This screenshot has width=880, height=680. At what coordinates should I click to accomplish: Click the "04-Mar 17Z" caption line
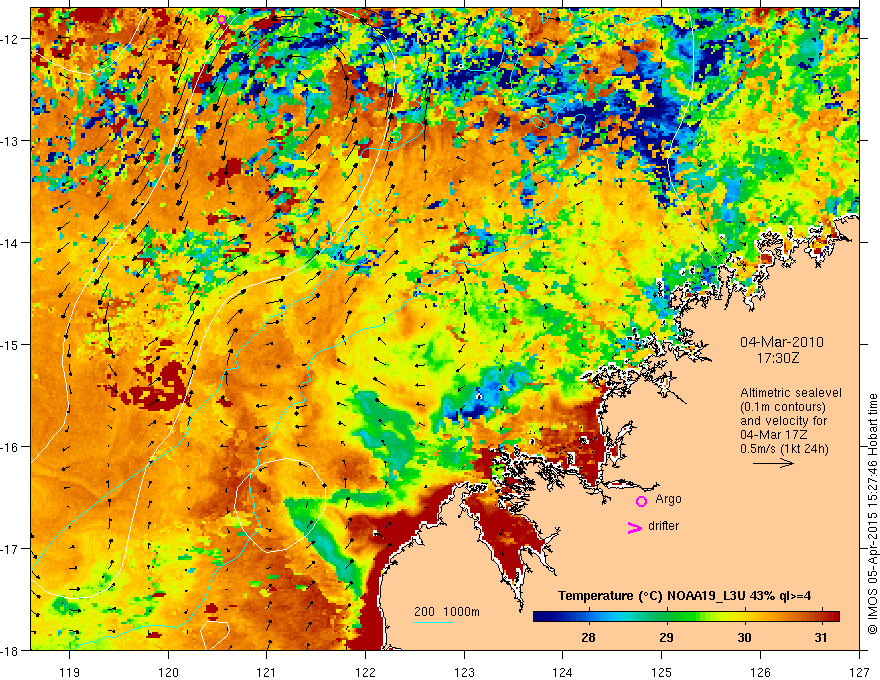(774, 435)
